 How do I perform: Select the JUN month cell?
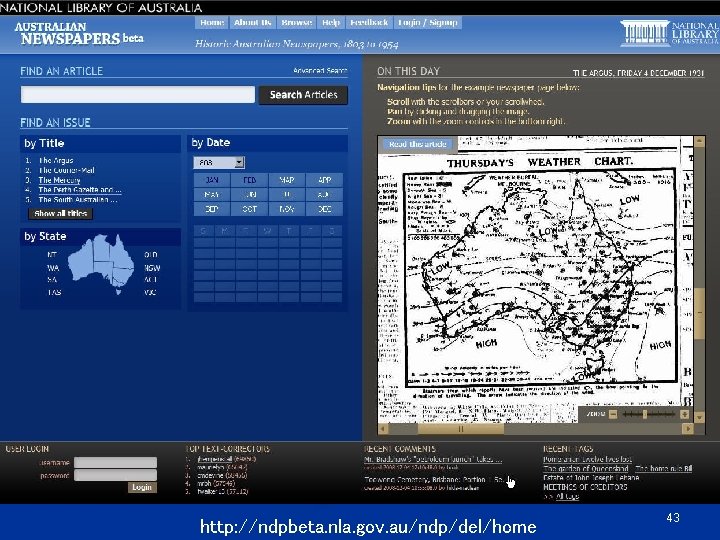coord(249,195)
